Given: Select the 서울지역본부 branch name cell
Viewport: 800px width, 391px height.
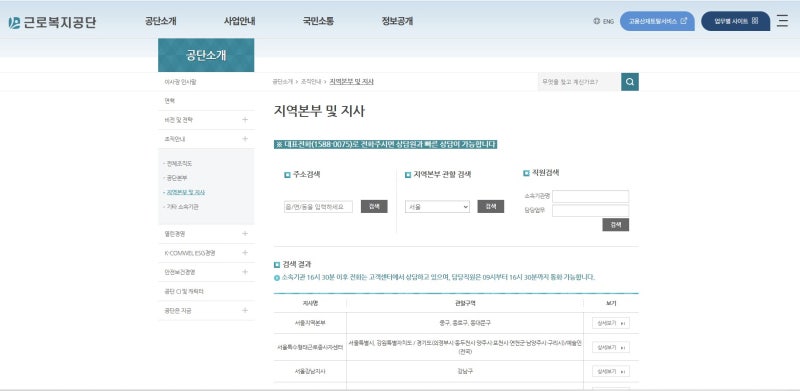Looking at the screenshot, I should click(310, 323).
